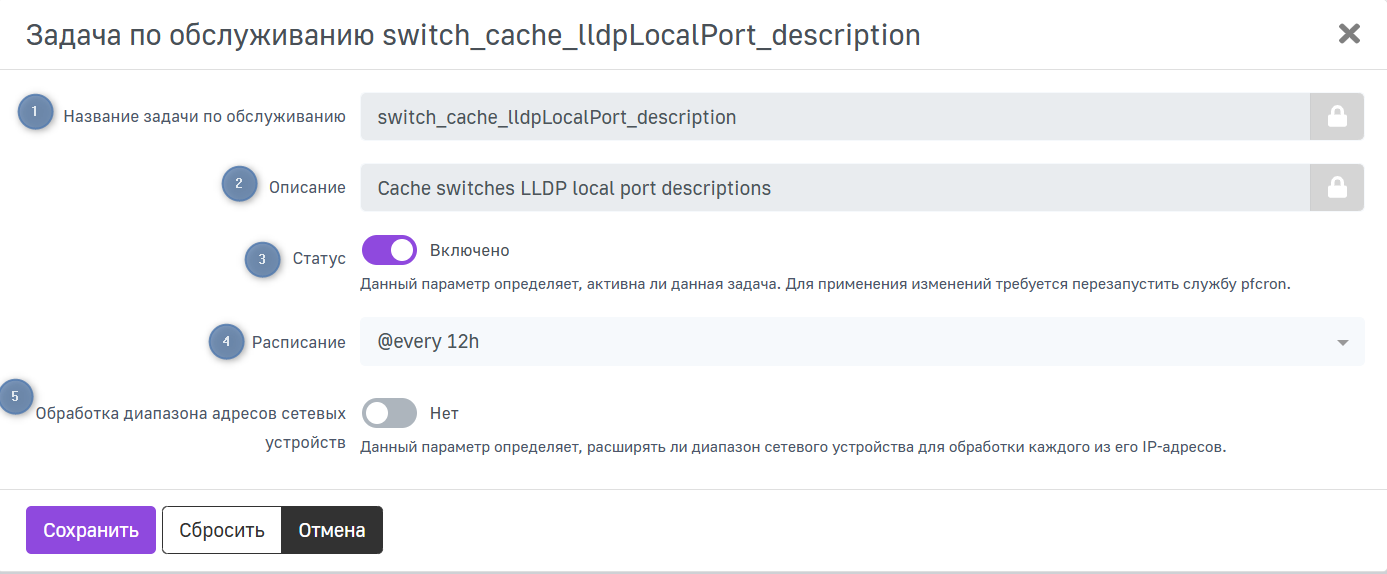
Task: Click the Сбросить button
Action: (x=222, y=530)
